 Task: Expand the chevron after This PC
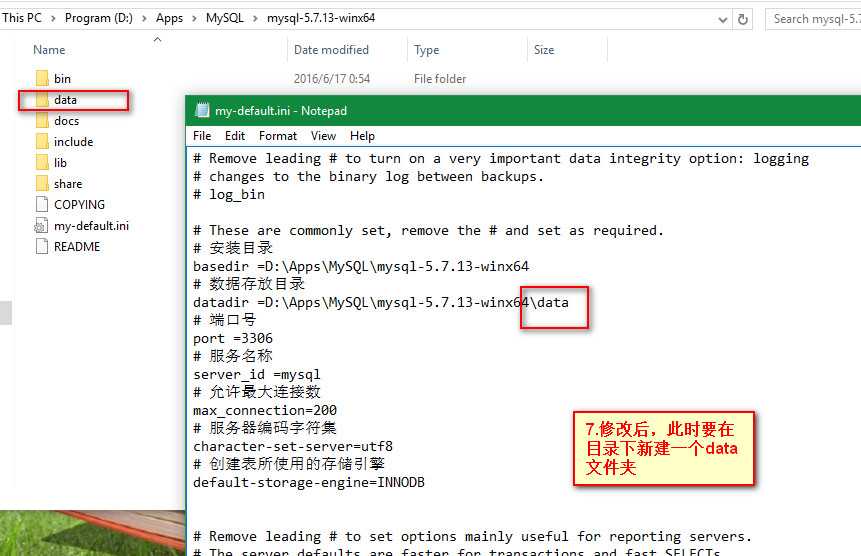coord(53,18)
